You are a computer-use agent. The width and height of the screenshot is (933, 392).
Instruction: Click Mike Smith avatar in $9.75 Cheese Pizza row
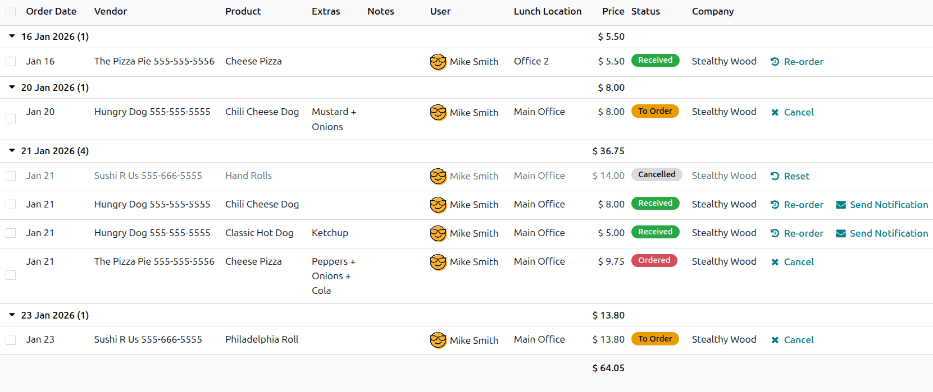[438, 262]
